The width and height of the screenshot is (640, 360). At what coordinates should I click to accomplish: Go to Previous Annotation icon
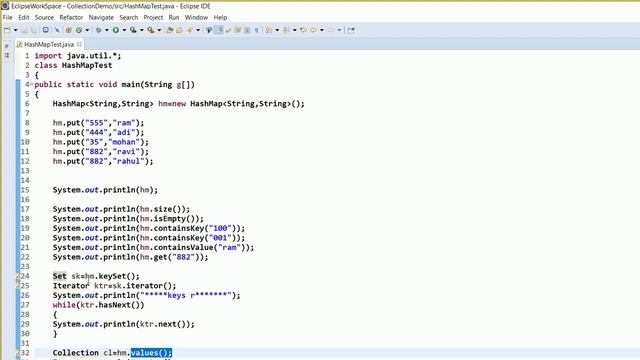(286, 30)
